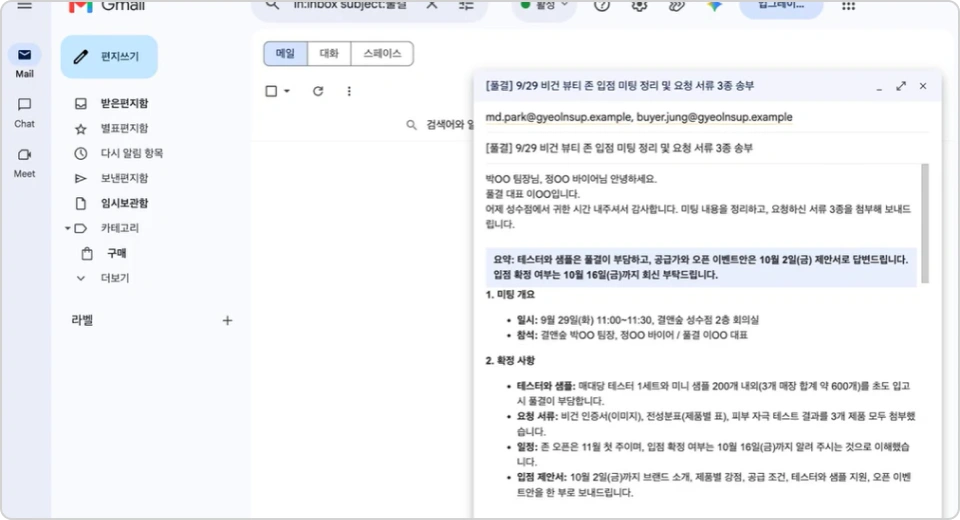Viewport: 960px width, 520px height.
Task: Click the recipients field in compose window
Action: point(707,117)
